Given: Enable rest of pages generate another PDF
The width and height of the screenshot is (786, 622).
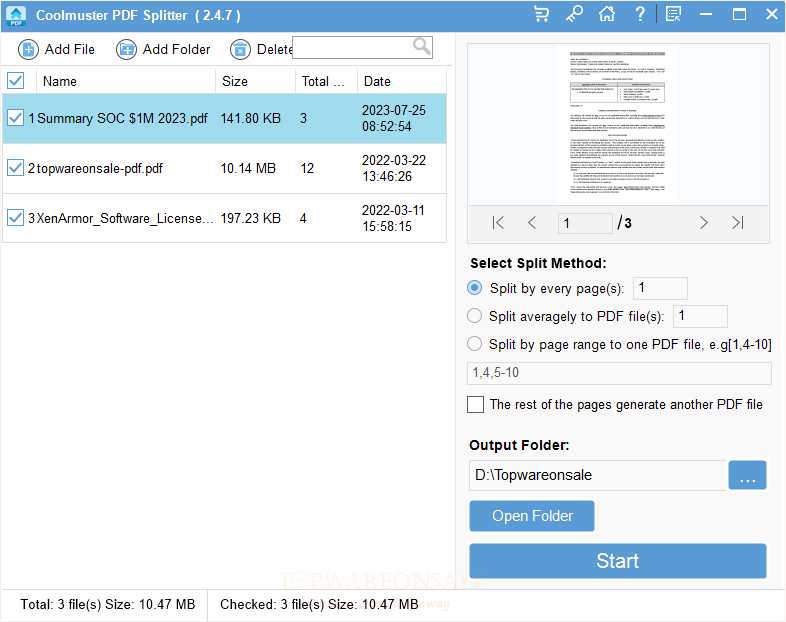Looking at the screenshot, I should 475,404.
